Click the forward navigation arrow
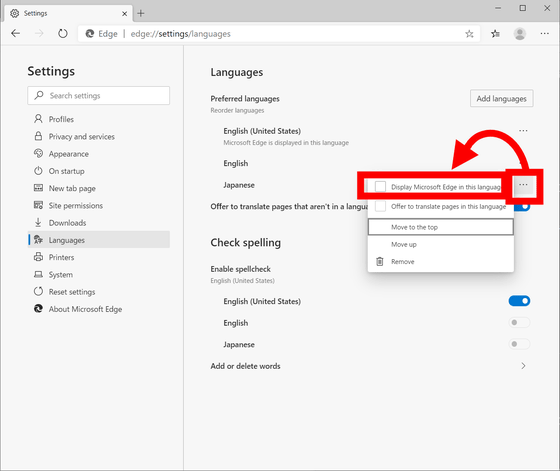This screenshot has width=560, height=471. (x=39, y=34)
